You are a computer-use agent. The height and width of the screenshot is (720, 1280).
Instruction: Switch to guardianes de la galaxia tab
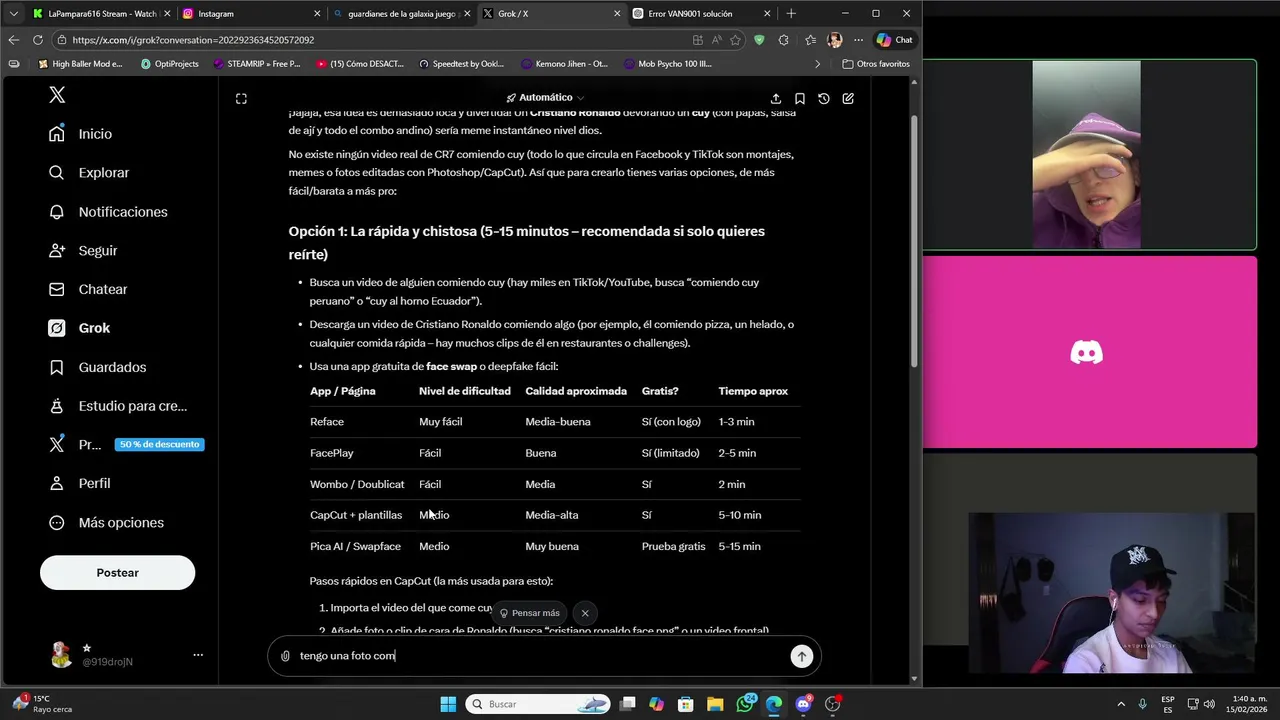pos(400,14)
